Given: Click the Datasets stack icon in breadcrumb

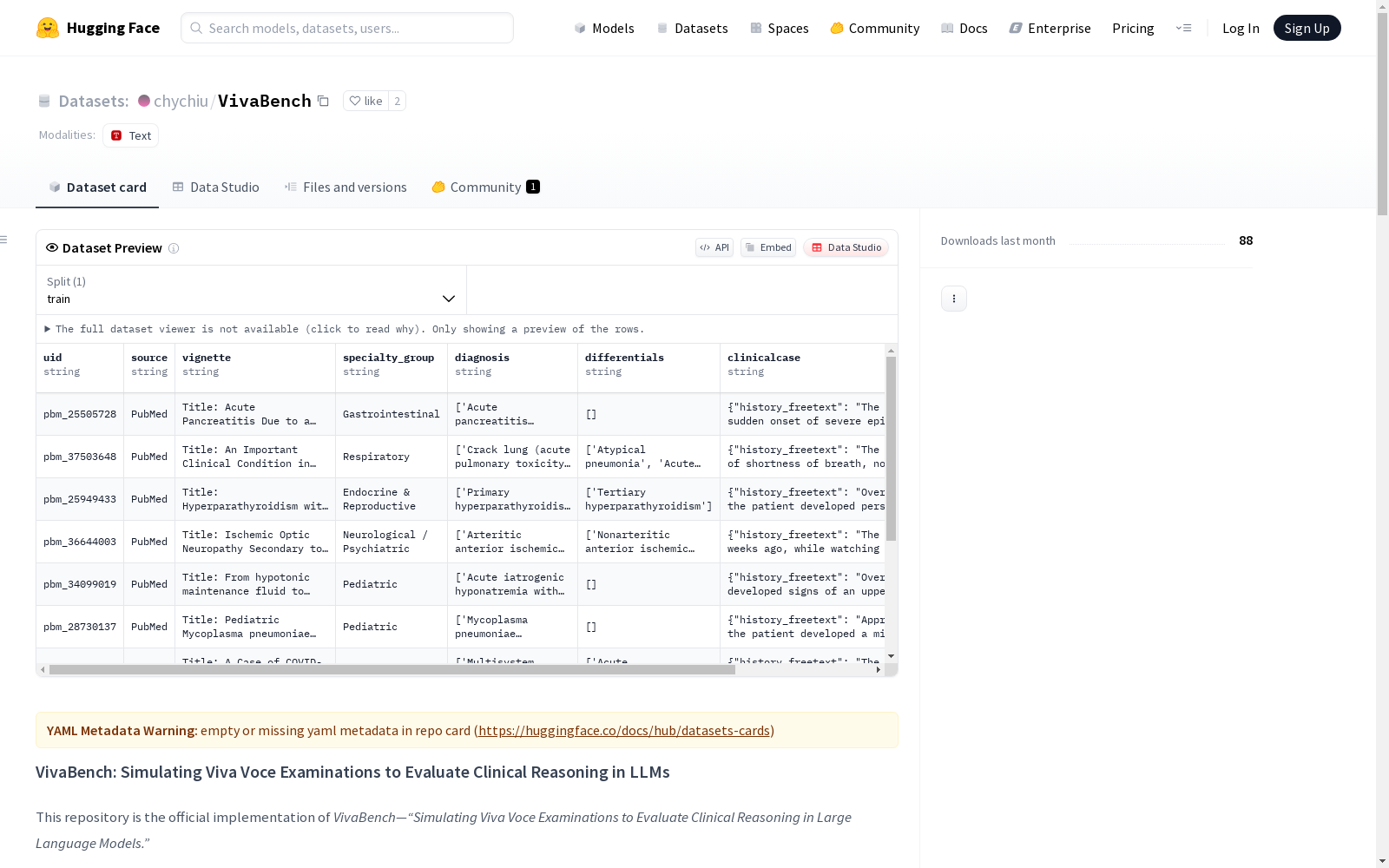Looking at the screenshot, I should pos(44,102).
